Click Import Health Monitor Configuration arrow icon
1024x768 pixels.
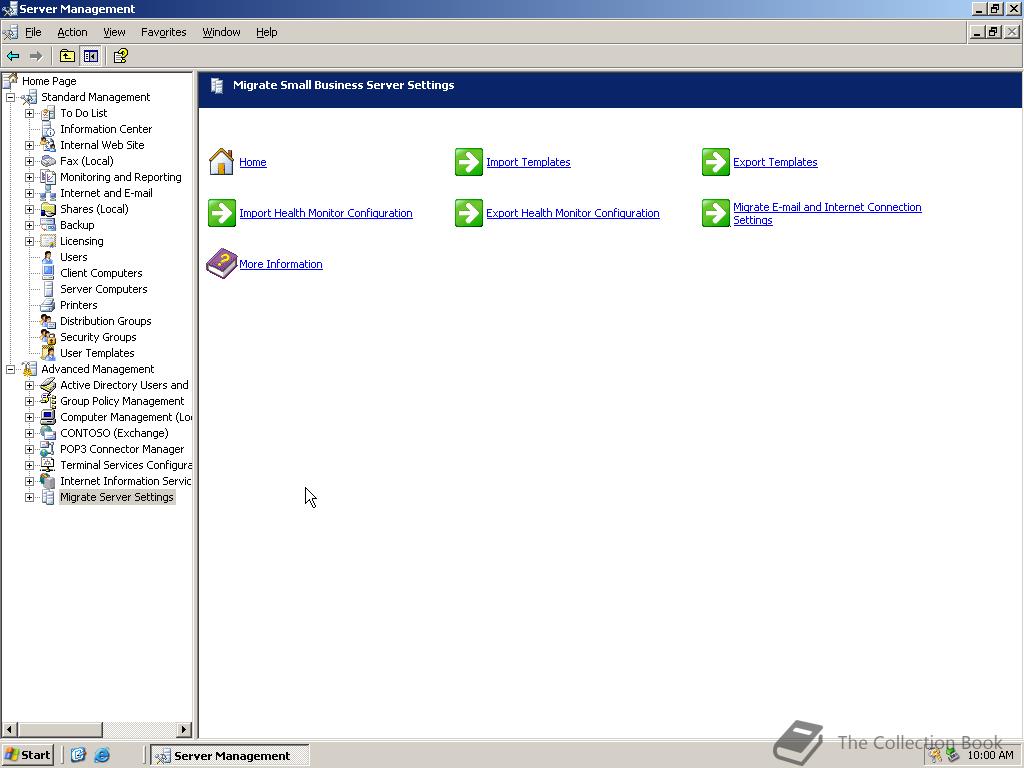(x=222, y=213)
